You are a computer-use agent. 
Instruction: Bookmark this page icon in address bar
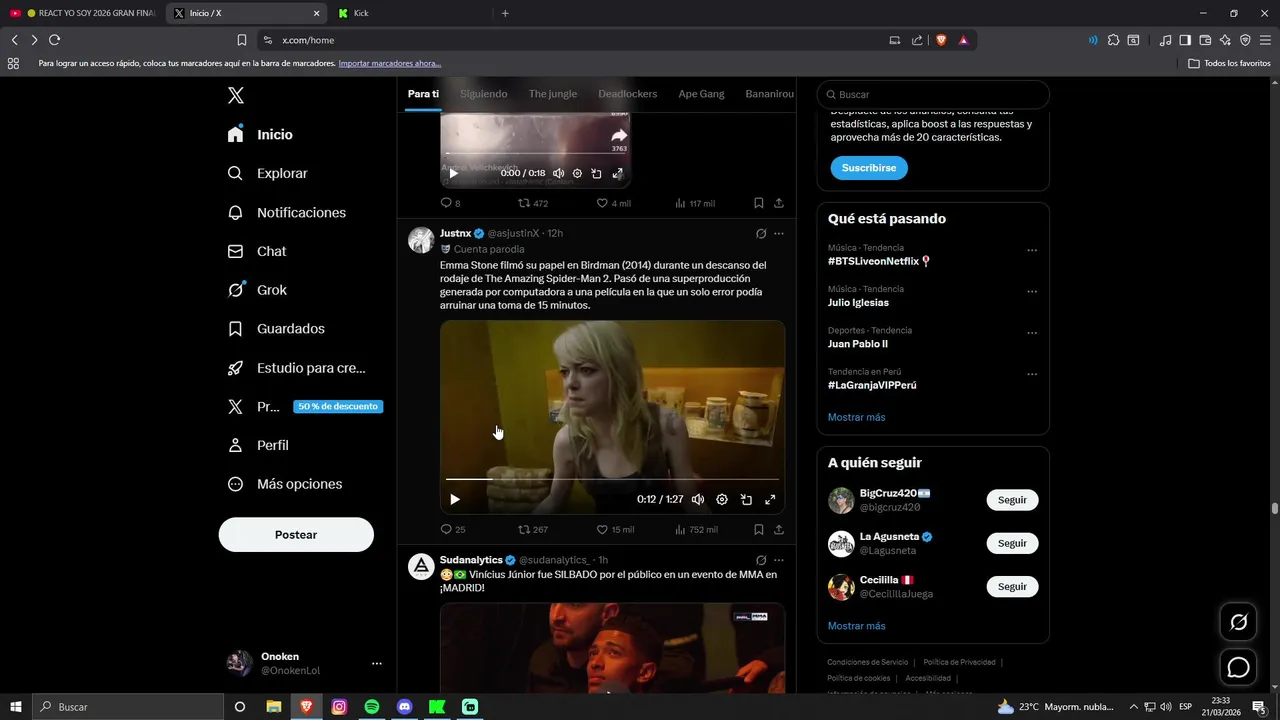click(x=242, y=40)
